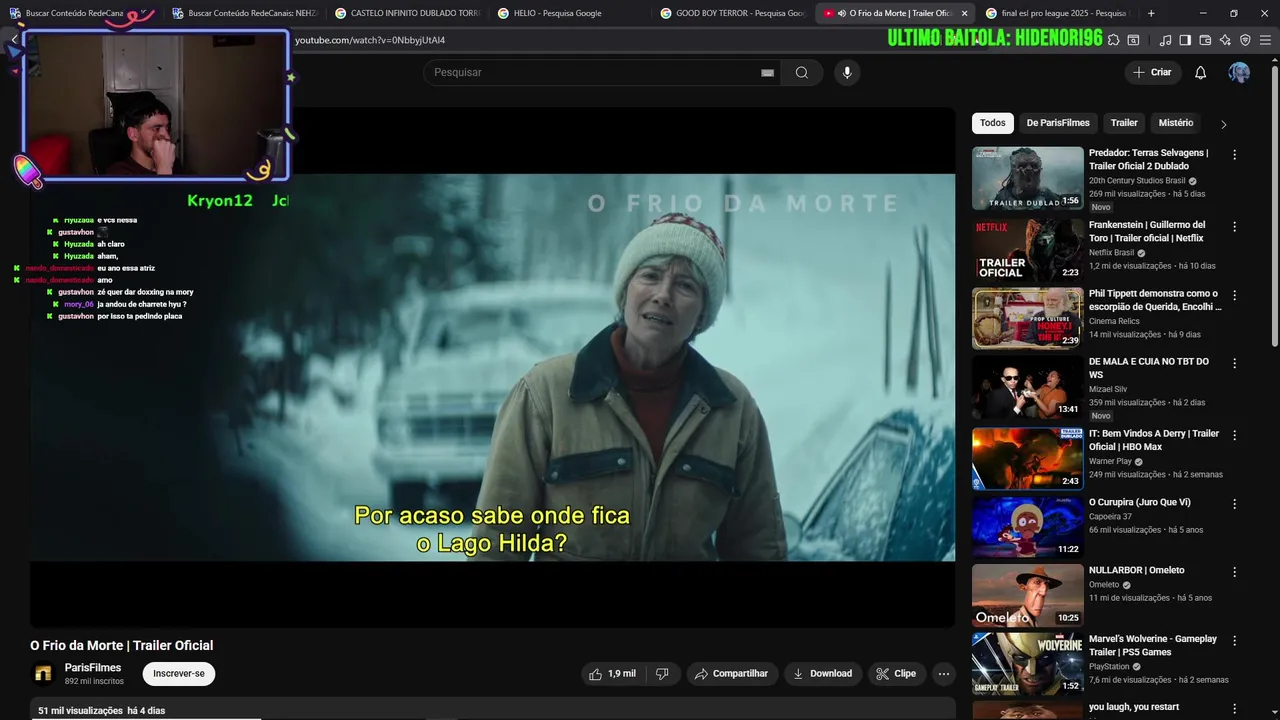This screenshot has height=720, width=1280.
Task: Switch to final esl pro league 2025 tab
Action: (1057, 13)
